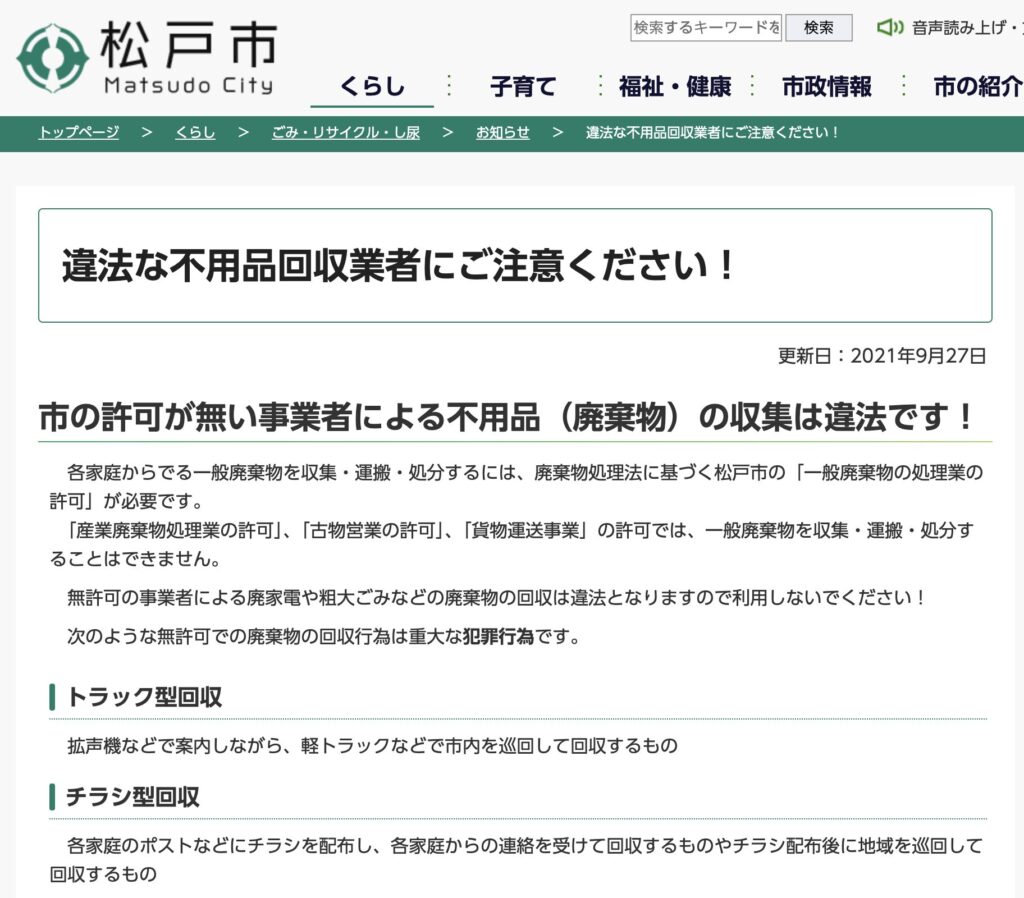Open the 音声読み上げ link

[x=963, y=28]
